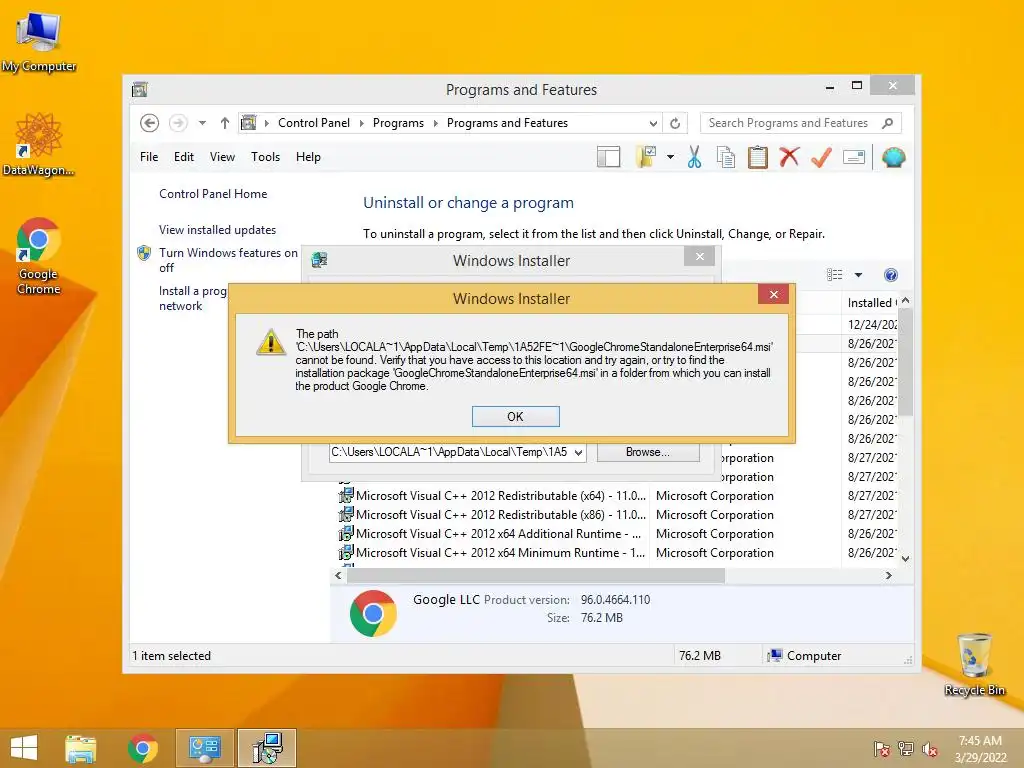Open Control Panel Home link
The image size is (1024, 768).
tap(213, 194)
